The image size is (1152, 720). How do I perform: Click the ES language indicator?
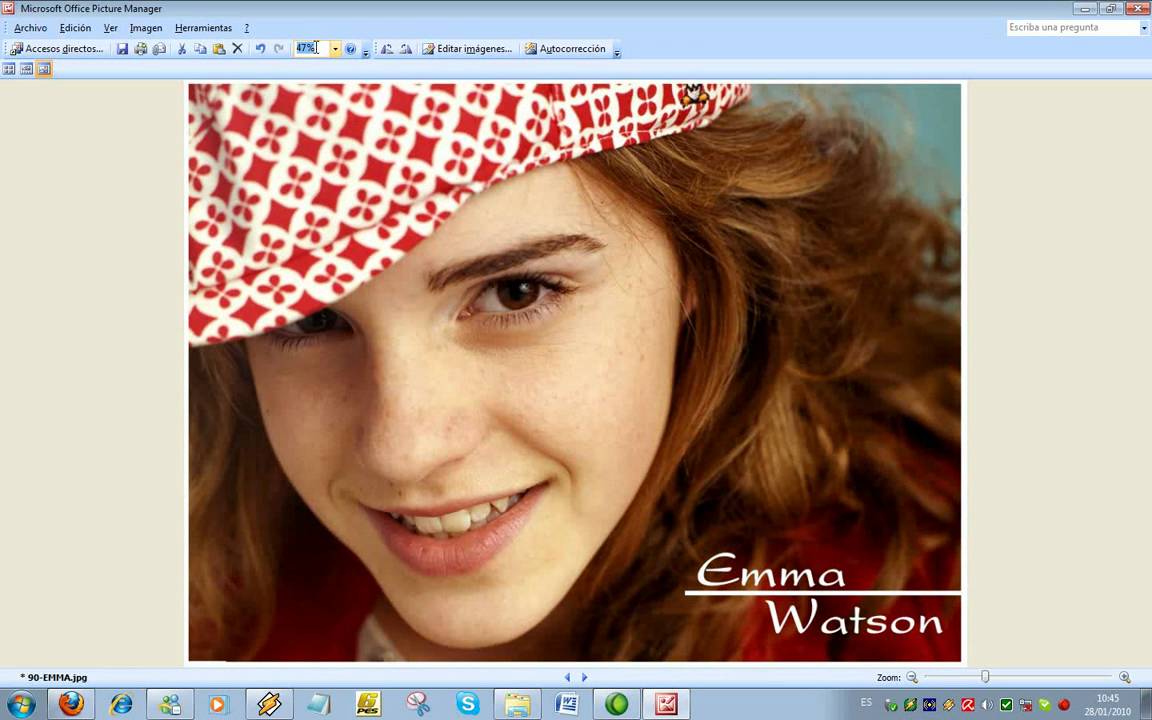coord(866,702)
